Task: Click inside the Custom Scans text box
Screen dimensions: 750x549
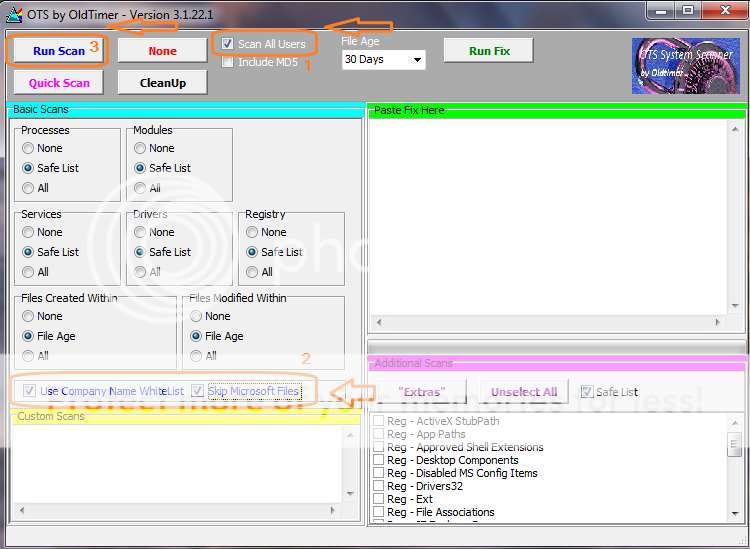Action: [x=176, y=464]
